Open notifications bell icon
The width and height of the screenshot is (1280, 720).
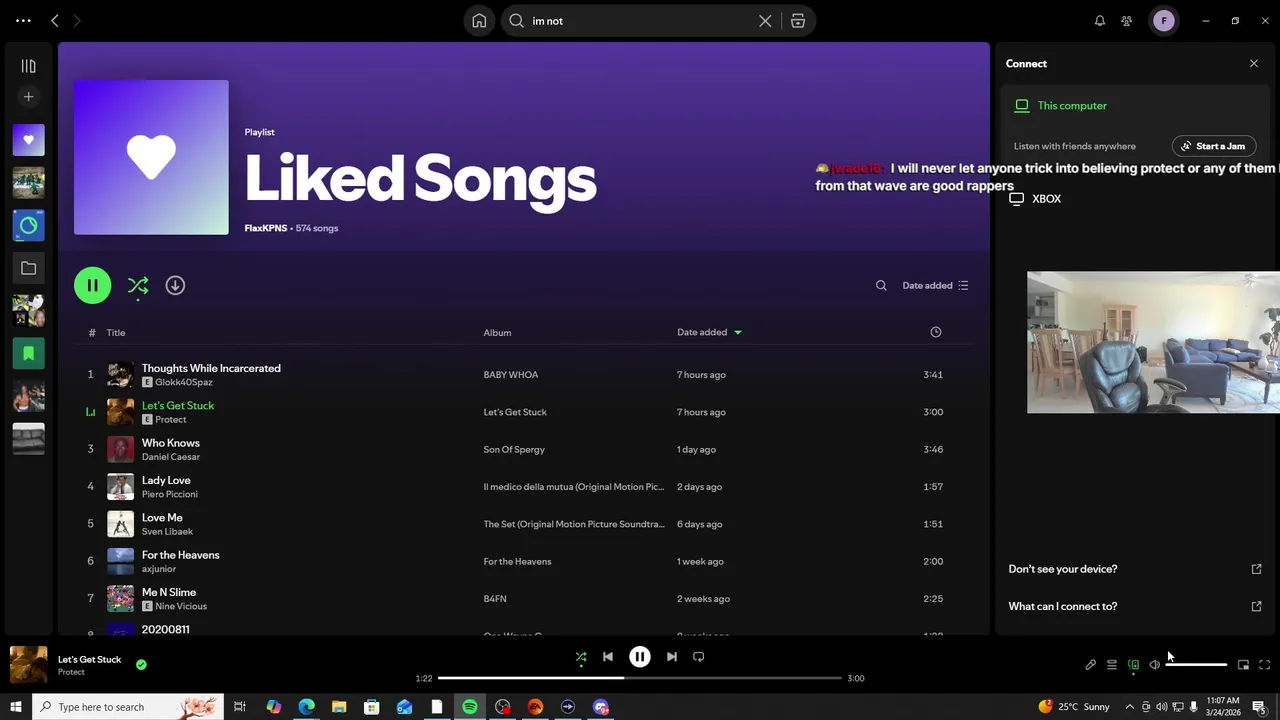1100,21
